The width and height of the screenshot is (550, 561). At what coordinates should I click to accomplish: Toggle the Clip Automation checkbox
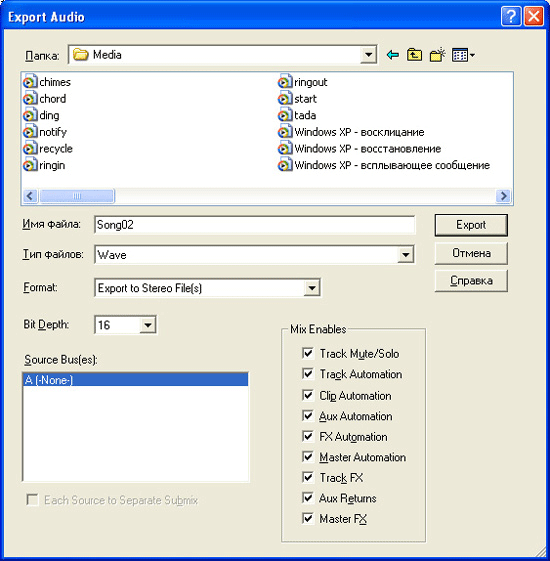308,395
